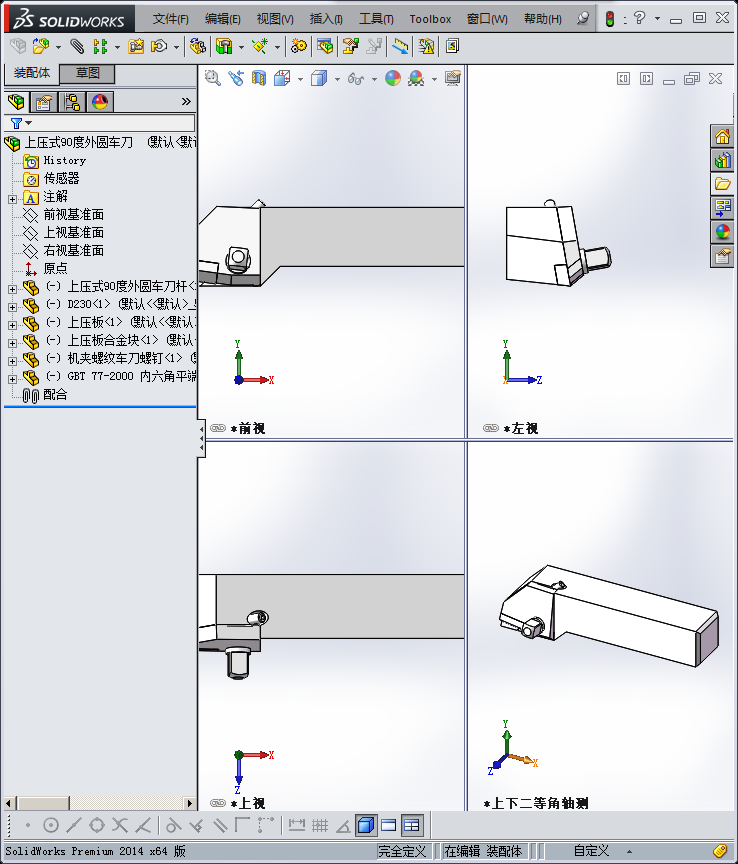Open Assembly Features dropdown arrow
The width and height of the screenshot is (738, 864).
pos(241,47)
